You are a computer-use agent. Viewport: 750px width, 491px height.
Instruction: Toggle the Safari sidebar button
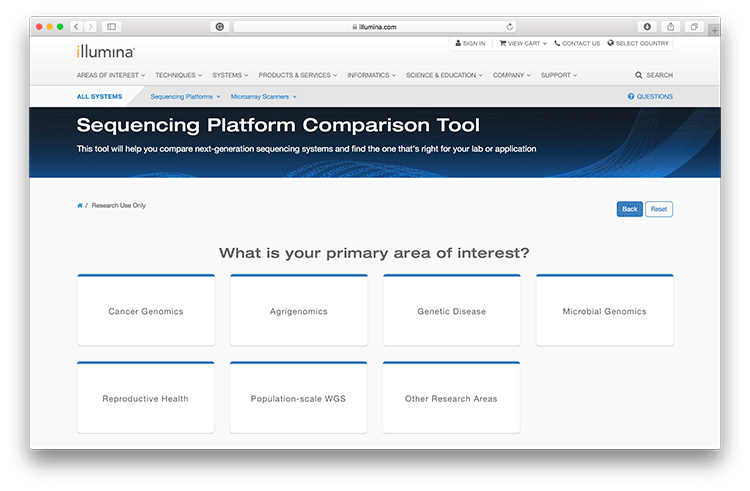click(x=111, y=27)
